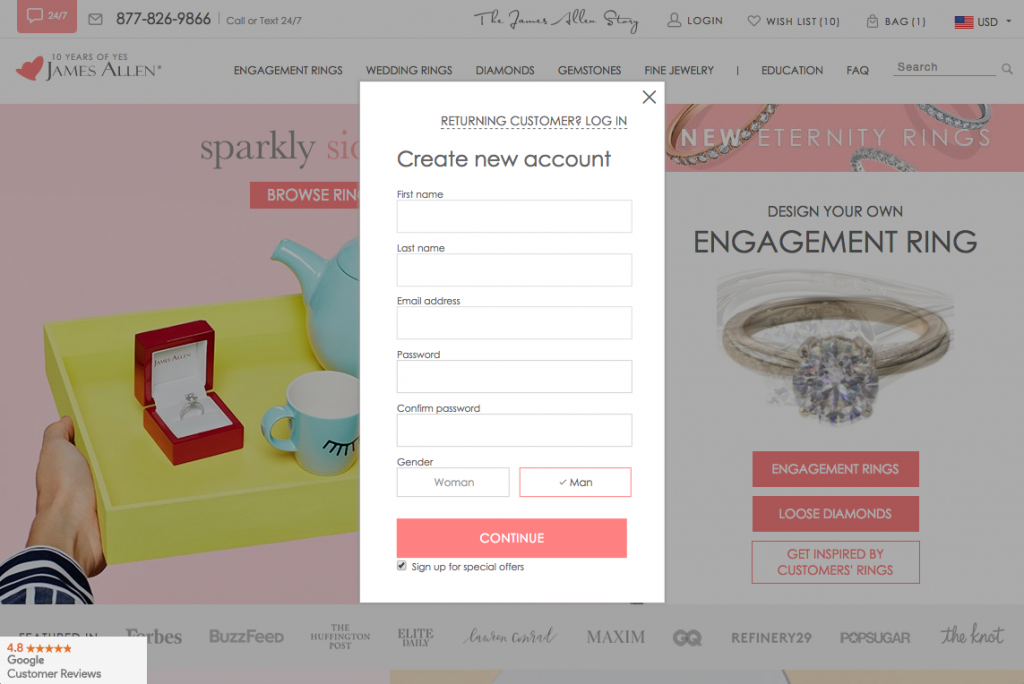View the Wish List heart icon
The width and height of the screenshot is (1024, 684).
tap(754, 21)
